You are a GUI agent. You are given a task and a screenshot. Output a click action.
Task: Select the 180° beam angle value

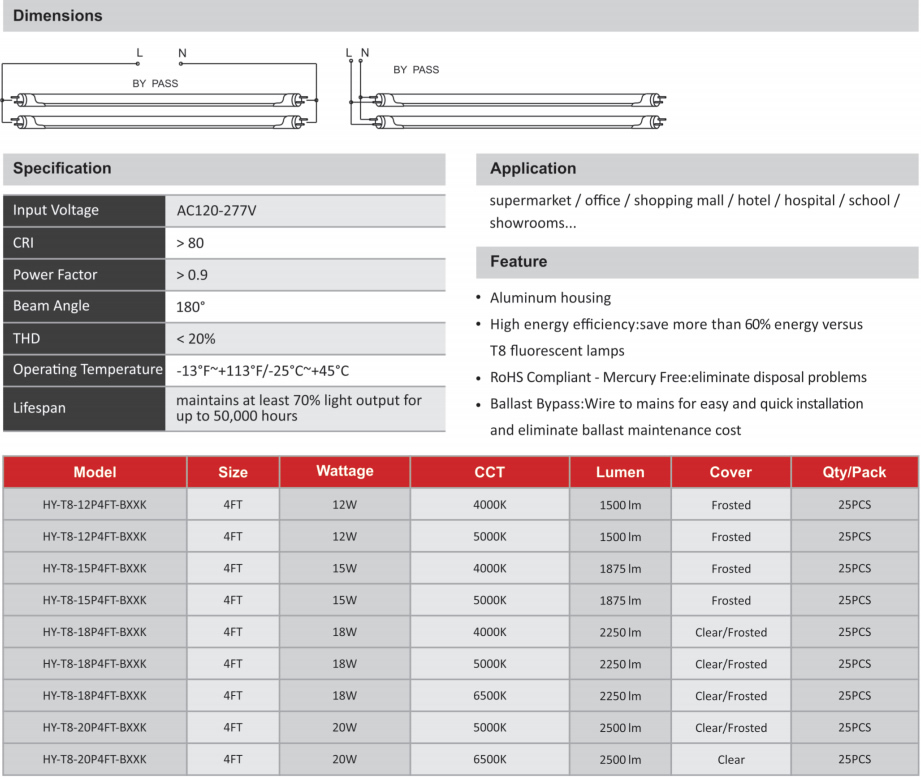(x=191, y=307)
